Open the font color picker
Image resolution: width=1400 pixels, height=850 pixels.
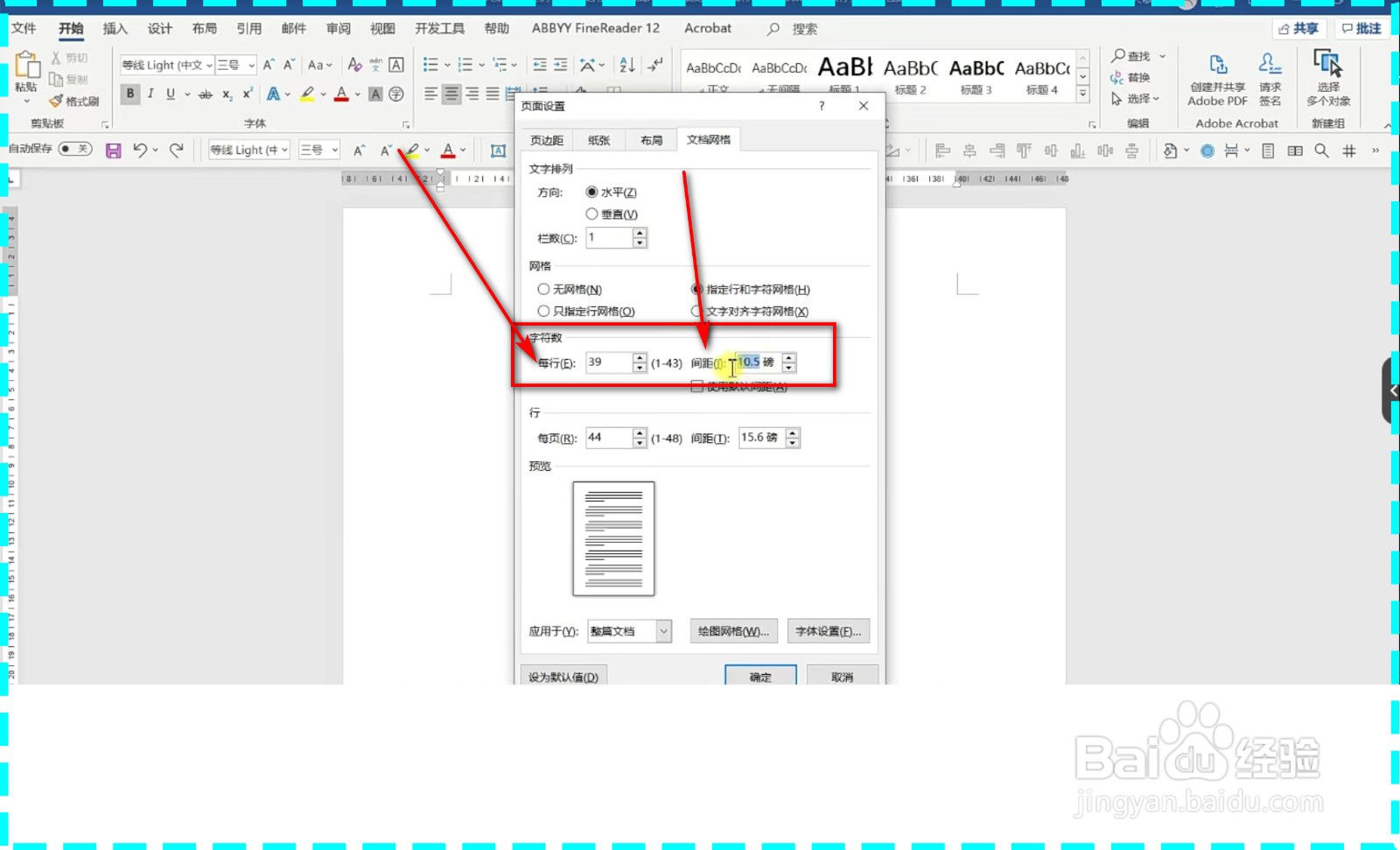pyautogui.click(x=341, y=94)
